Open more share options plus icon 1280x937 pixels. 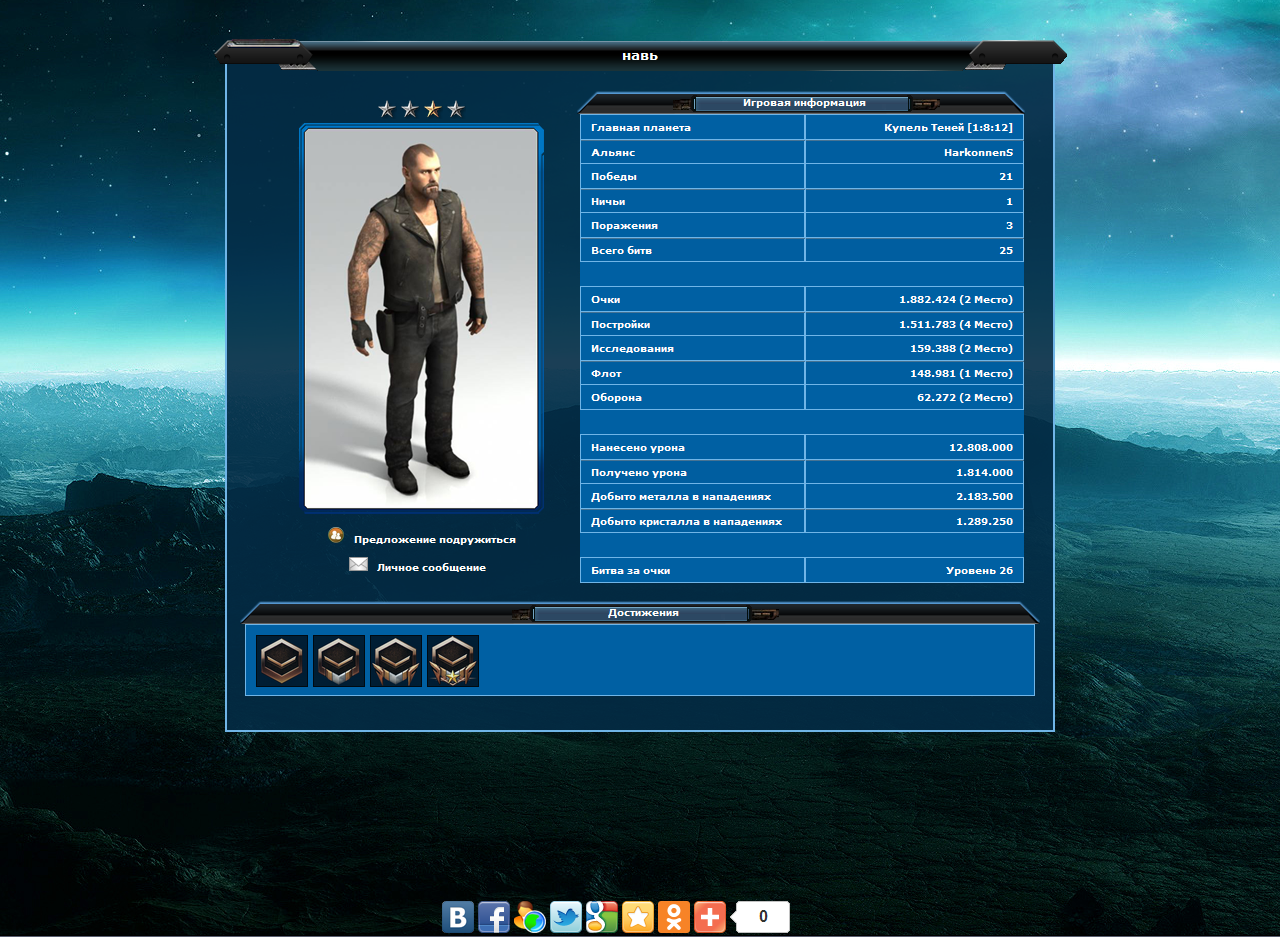coord(710,917)
